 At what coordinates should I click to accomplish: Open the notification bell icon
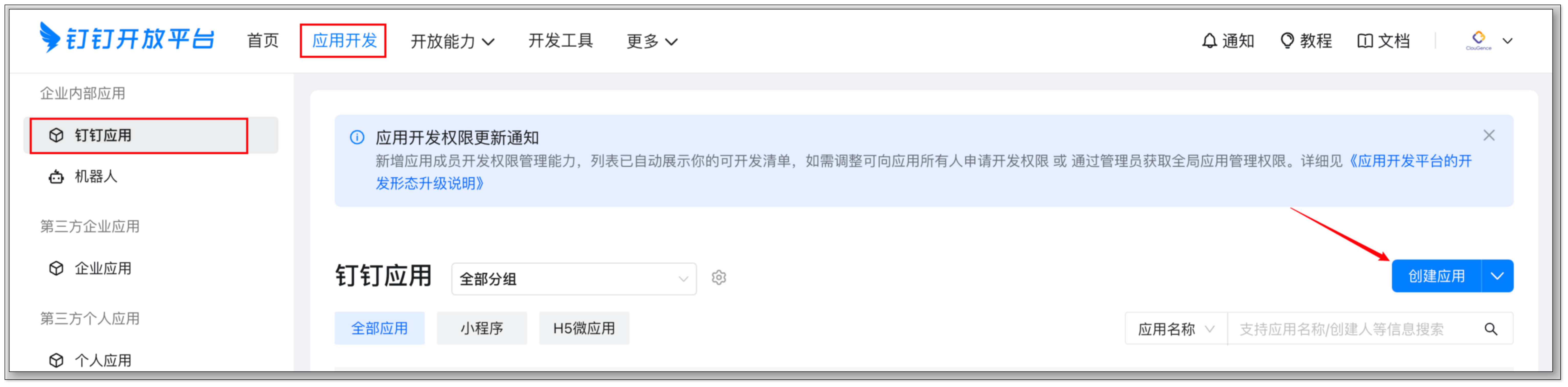click(x=1209, y=41)
